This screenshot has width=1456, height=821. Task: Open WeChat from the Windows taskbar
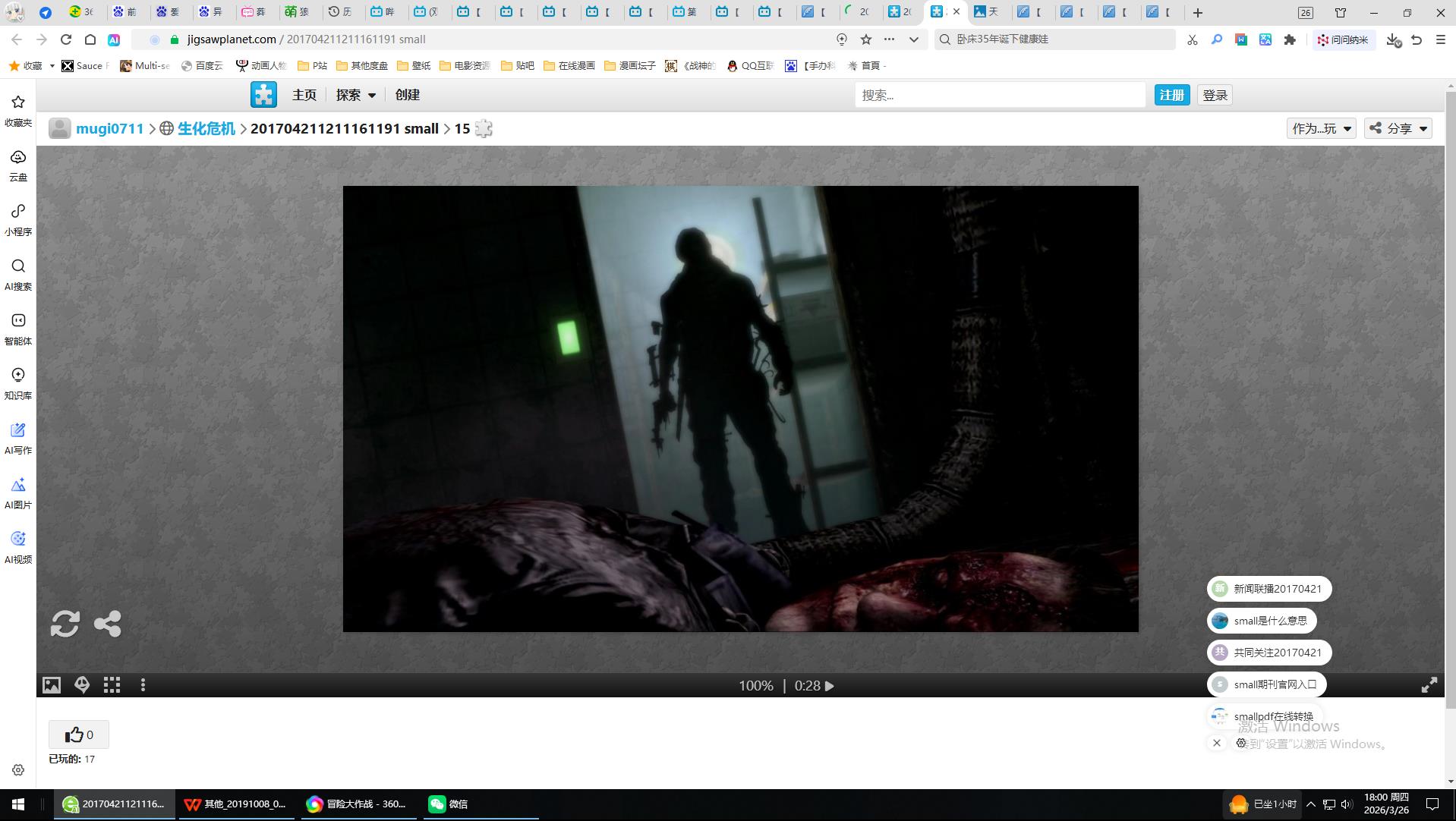pos(449,804)
